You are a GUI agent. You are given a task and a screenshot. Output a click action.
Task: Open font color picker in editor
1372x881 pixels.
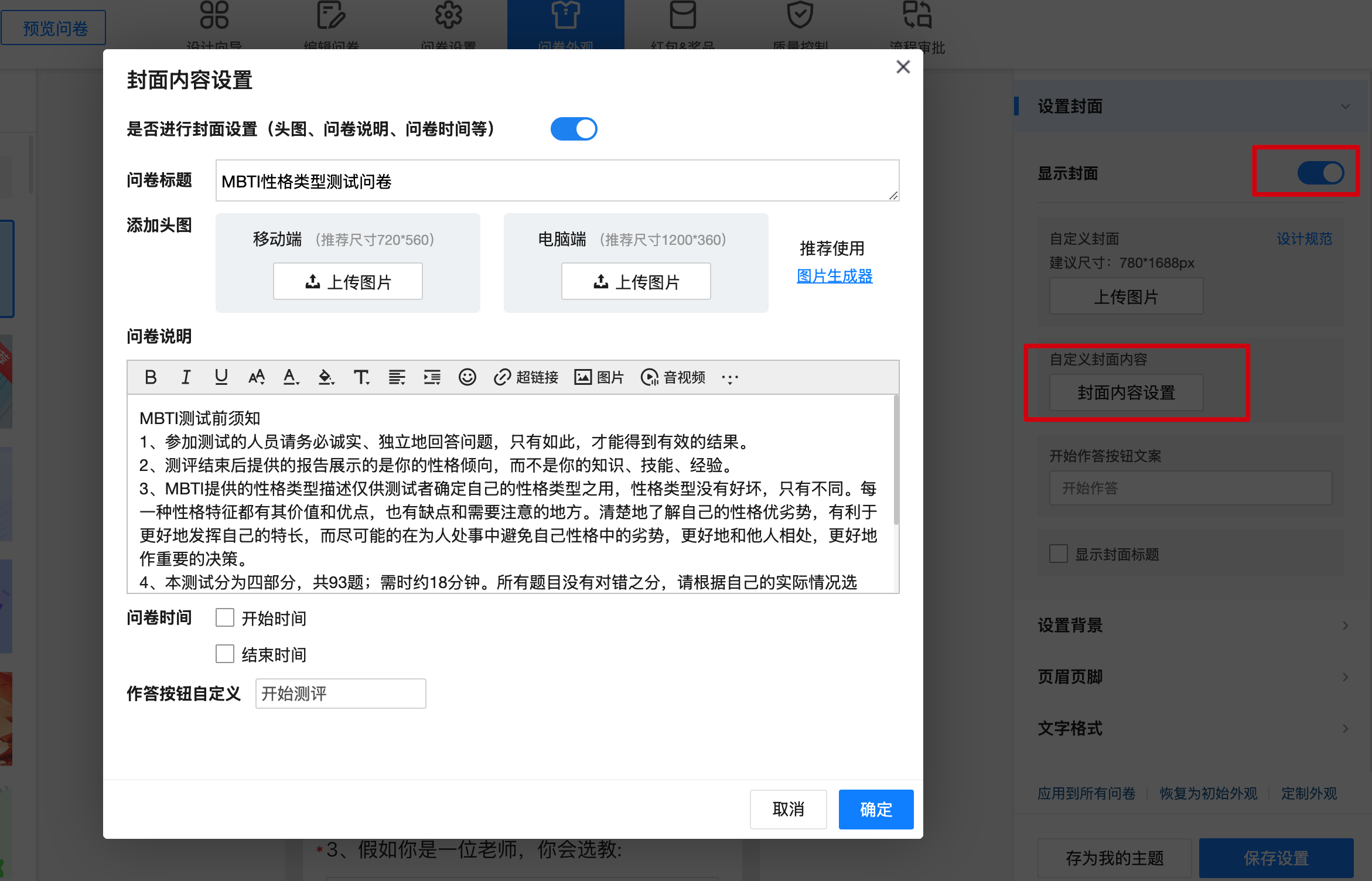pyautogui.click(x=291, y=377)
